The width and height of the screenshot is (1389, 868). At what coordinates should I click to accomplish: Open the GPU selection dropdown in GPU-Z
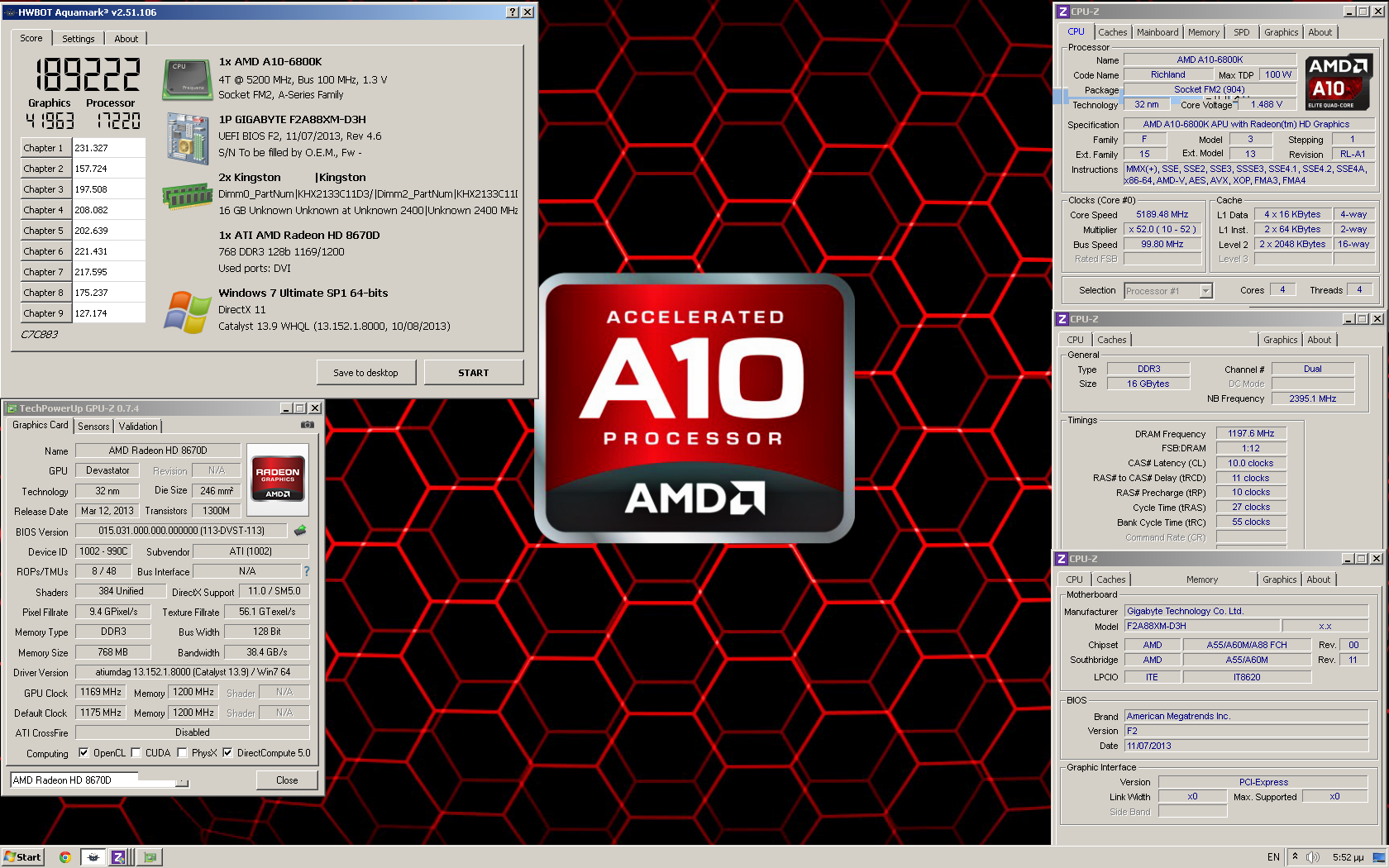pyautogui.click(x=183, y=782)
